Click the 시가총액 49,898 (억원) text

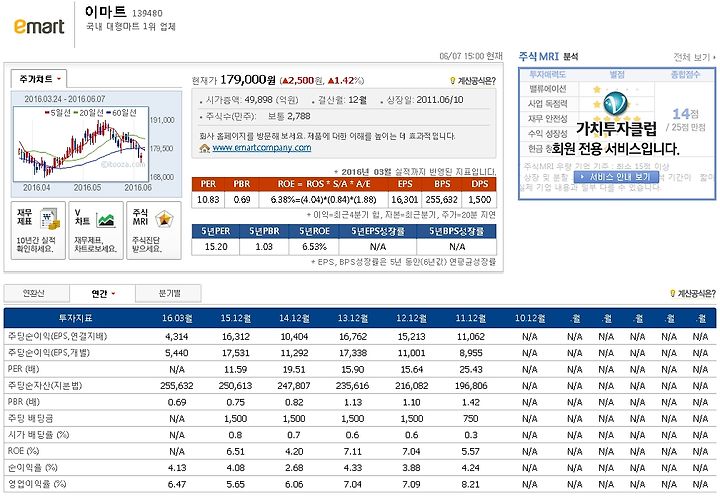252,100
